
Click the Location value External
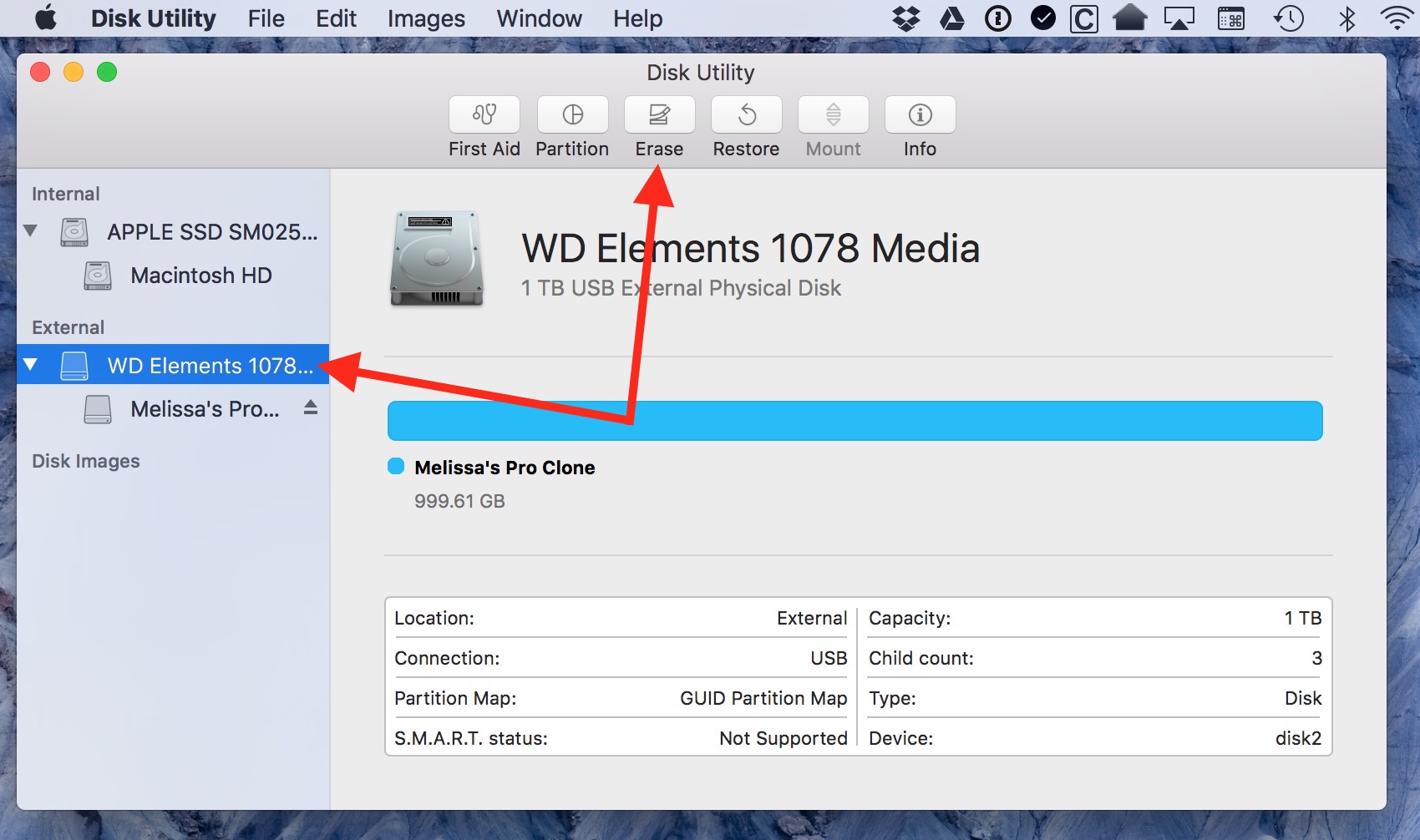click(812, 618)
